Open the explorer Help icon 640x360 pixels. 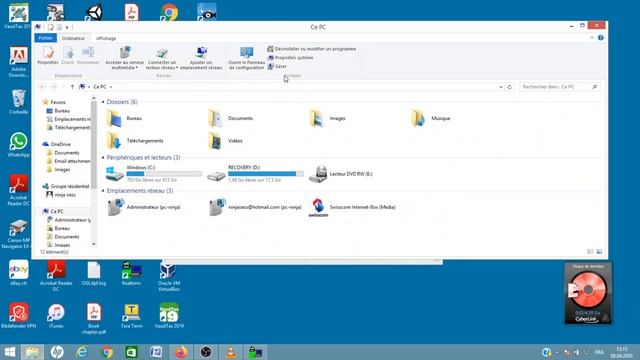600,38
